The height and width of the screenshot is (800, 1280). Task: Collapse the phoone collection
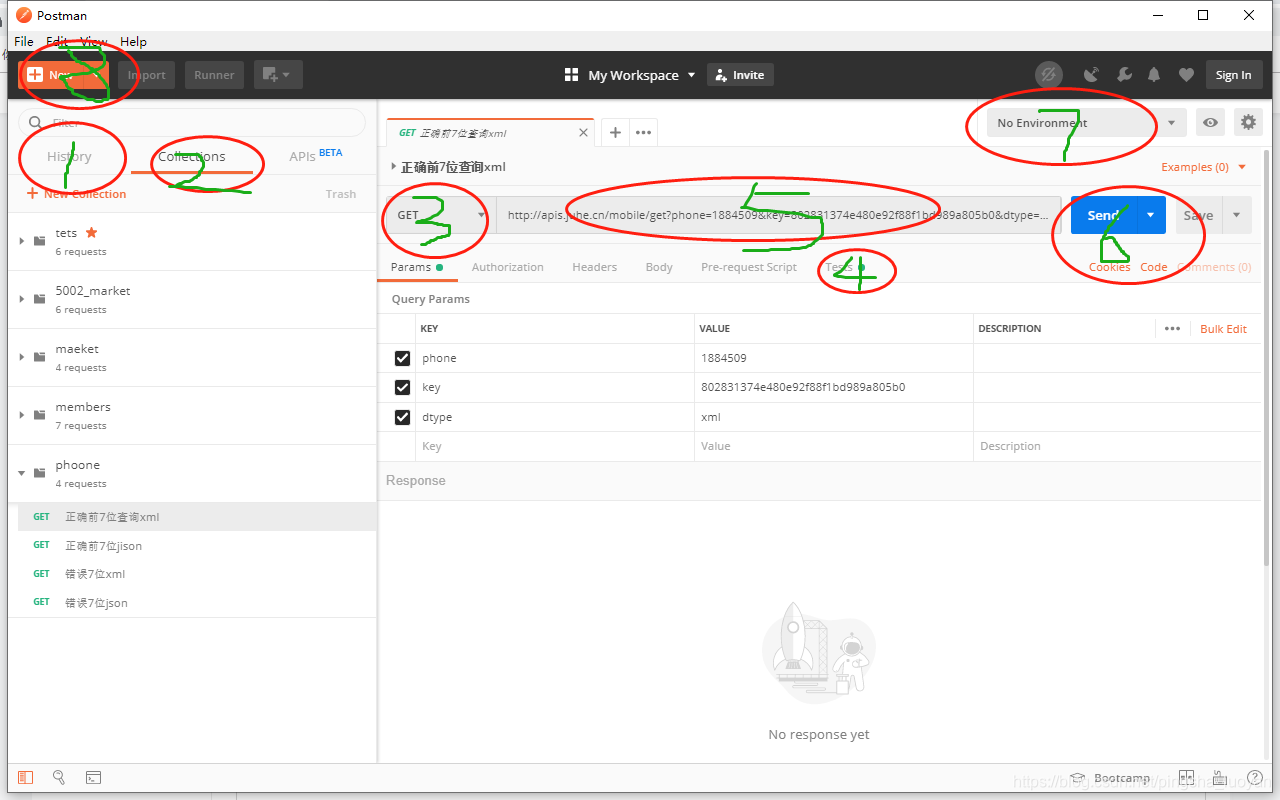[22, 473]
